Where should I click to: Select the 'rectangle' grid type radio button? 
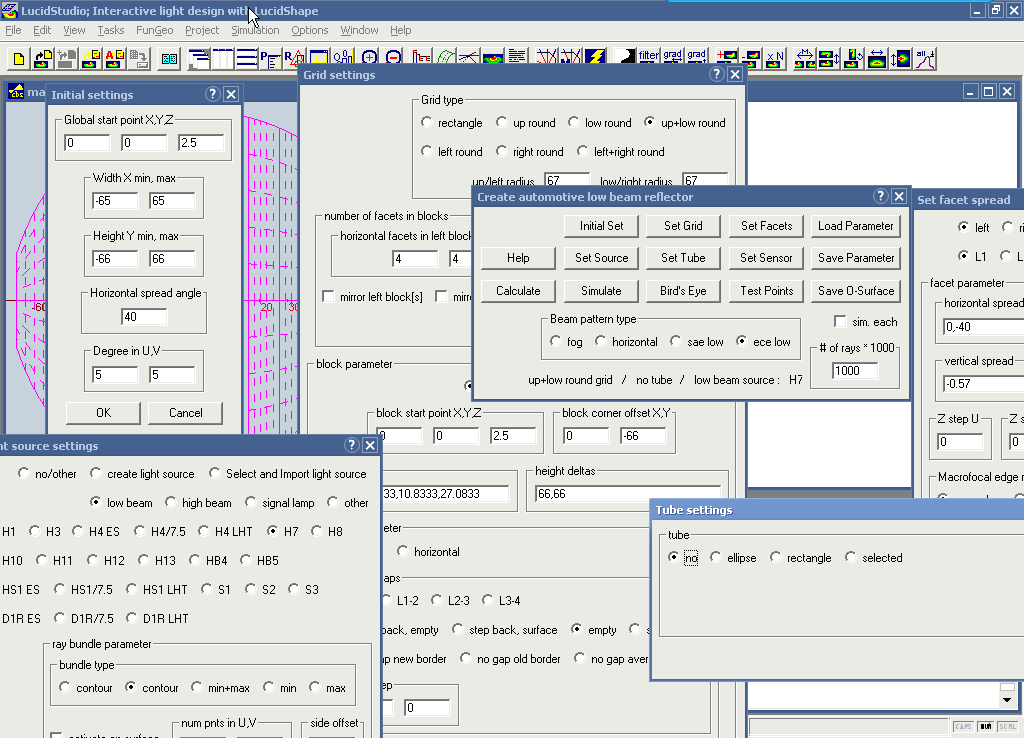coord(426,122)
